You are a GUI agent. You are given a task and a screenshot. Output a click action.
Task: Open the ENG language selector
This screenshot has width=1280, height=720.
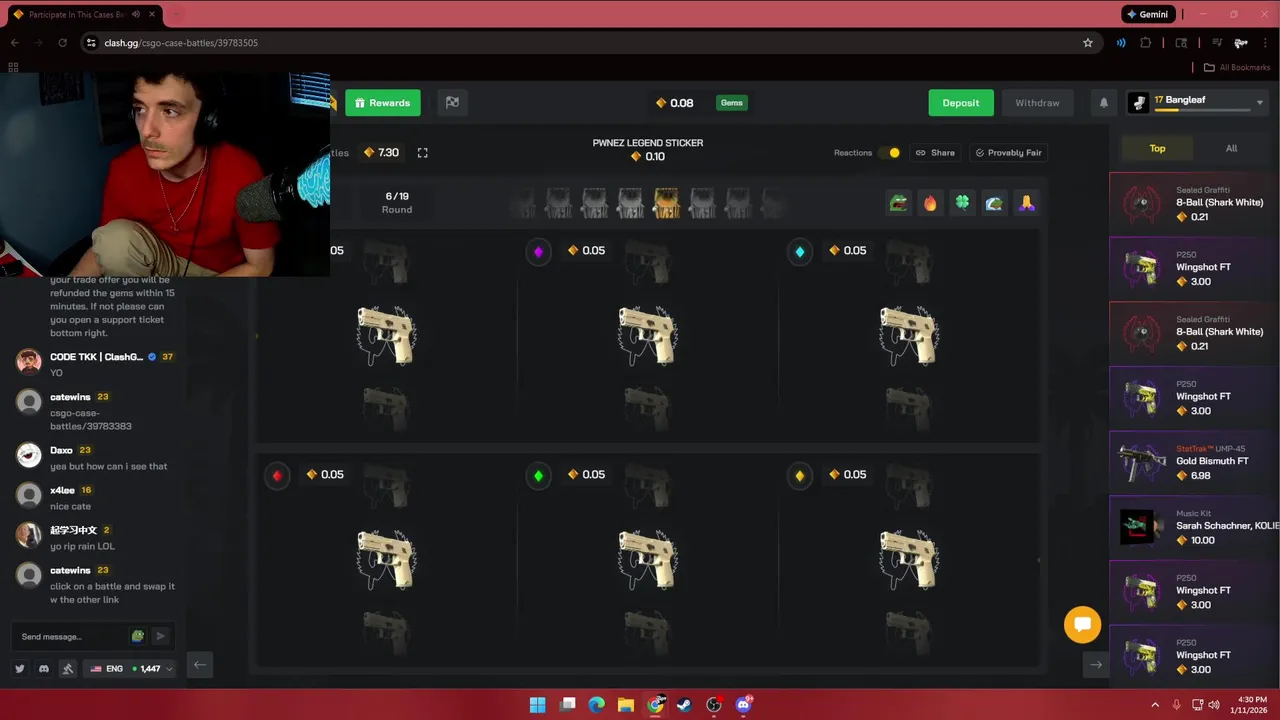[106, 669]
